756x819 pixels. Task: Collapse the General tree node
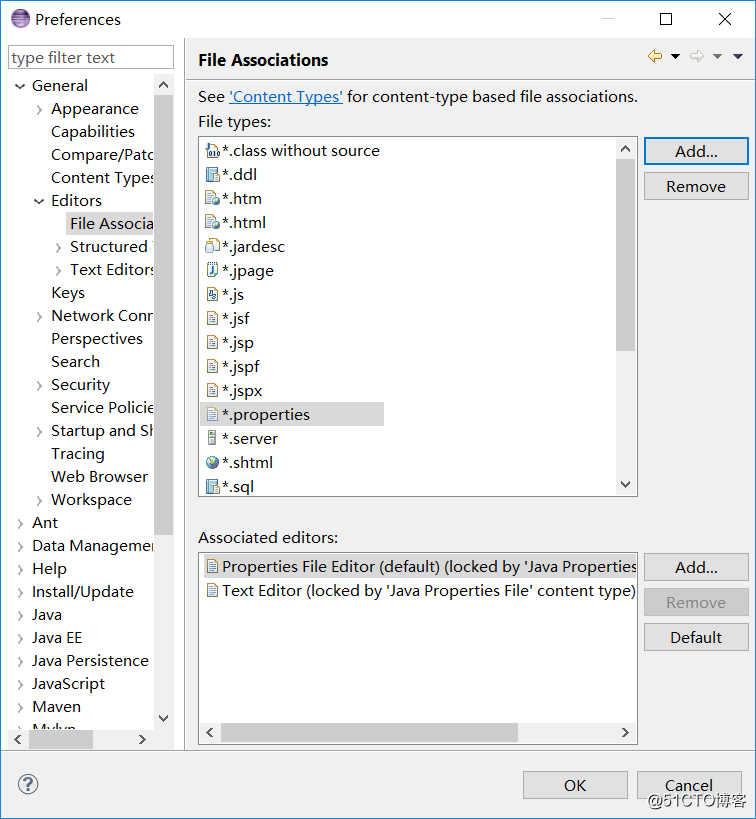20,86
